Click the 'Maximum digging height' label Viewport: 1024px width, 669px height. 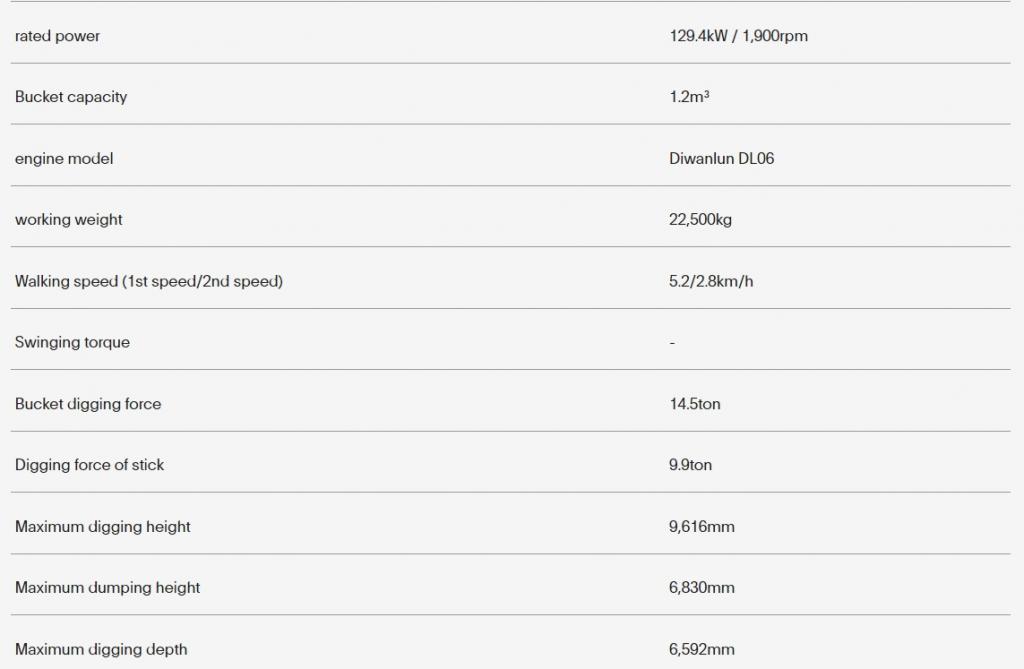click(103, 527)
